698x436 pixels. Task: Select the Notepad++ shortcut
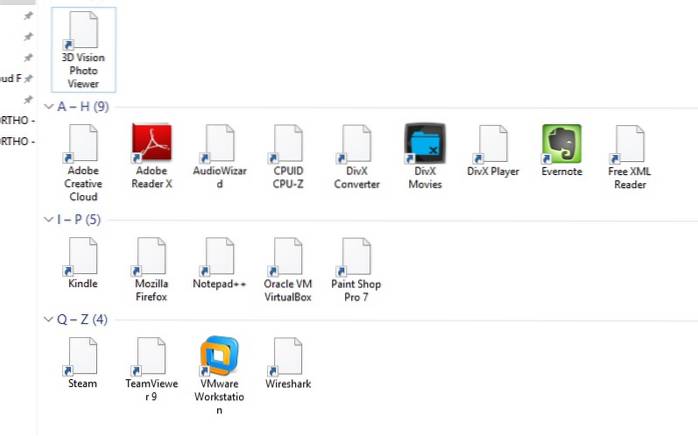(219, 256)
